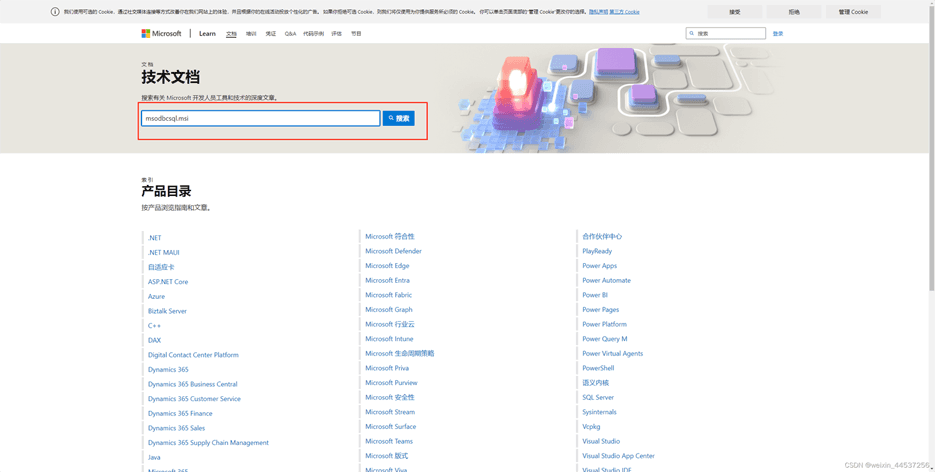Open the DAX link
935x472 pixels.
[x=154, y=340]
